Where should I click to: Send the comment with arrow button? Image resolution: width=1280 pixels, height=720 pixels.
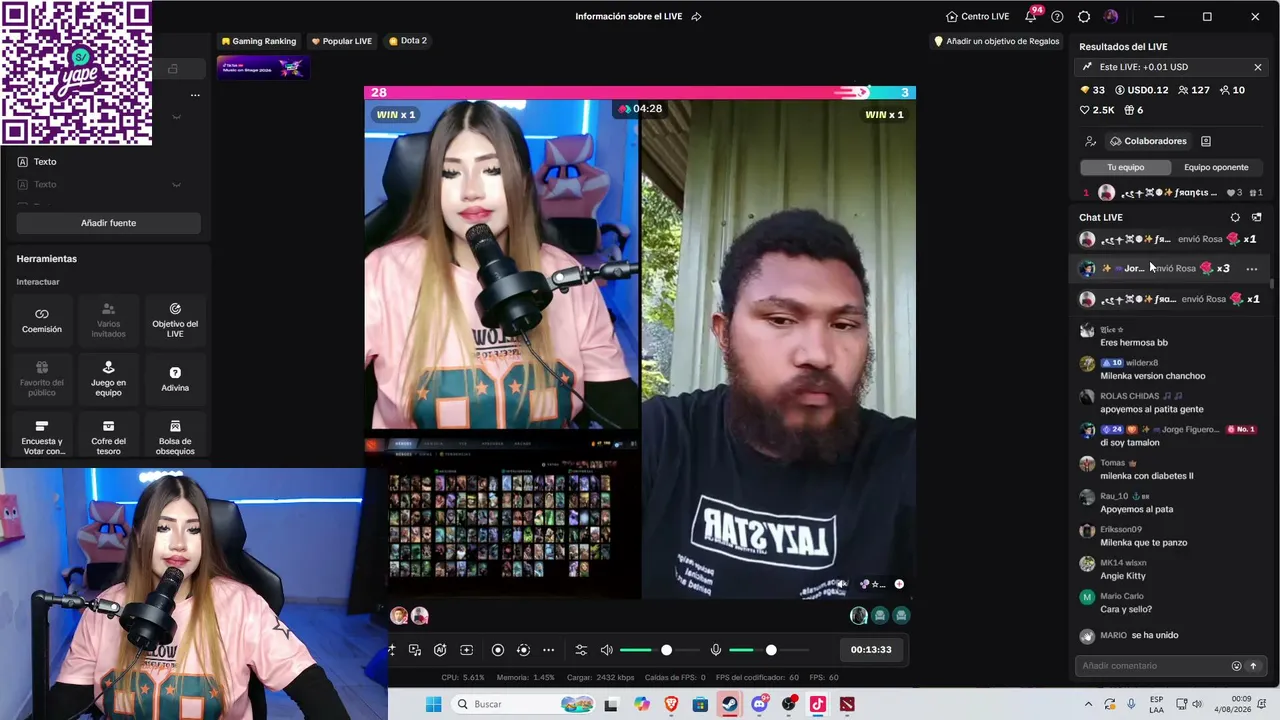(x=1253, y=666)
